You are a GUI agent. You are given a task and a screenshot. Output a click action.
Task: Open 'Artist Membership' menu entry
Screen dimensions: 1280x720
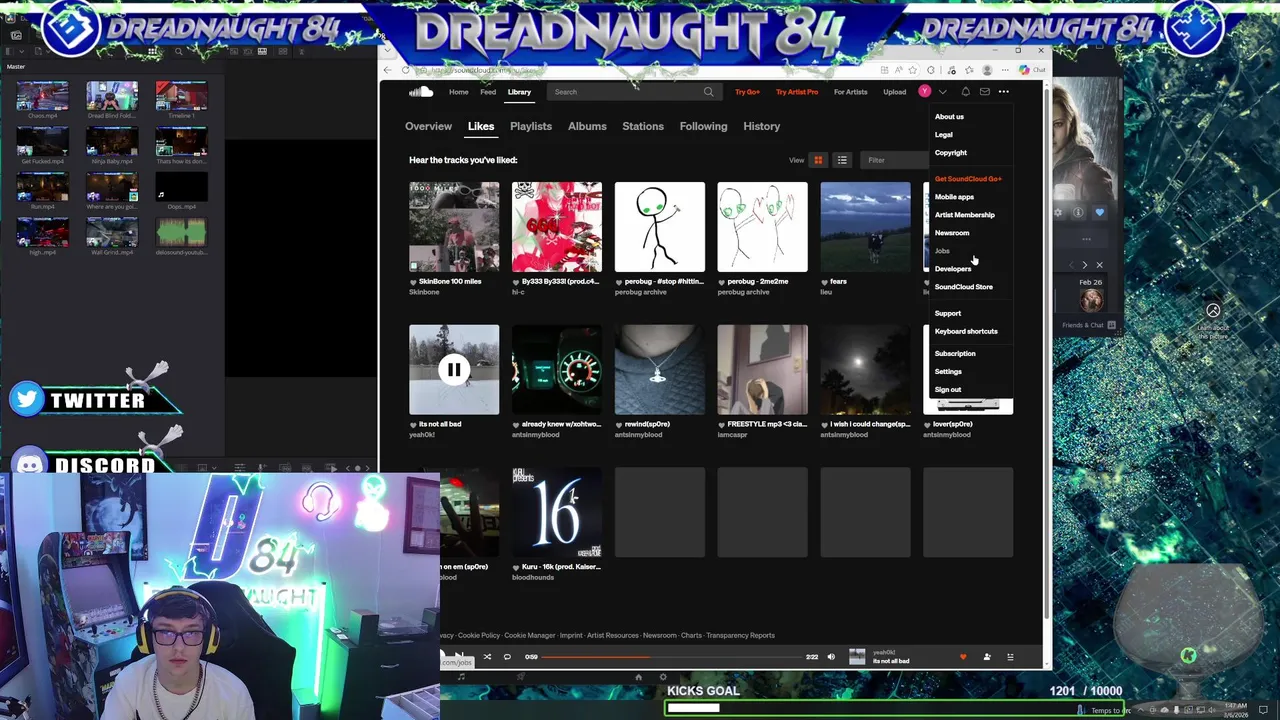pyautogui.click(x=965, y=215)
